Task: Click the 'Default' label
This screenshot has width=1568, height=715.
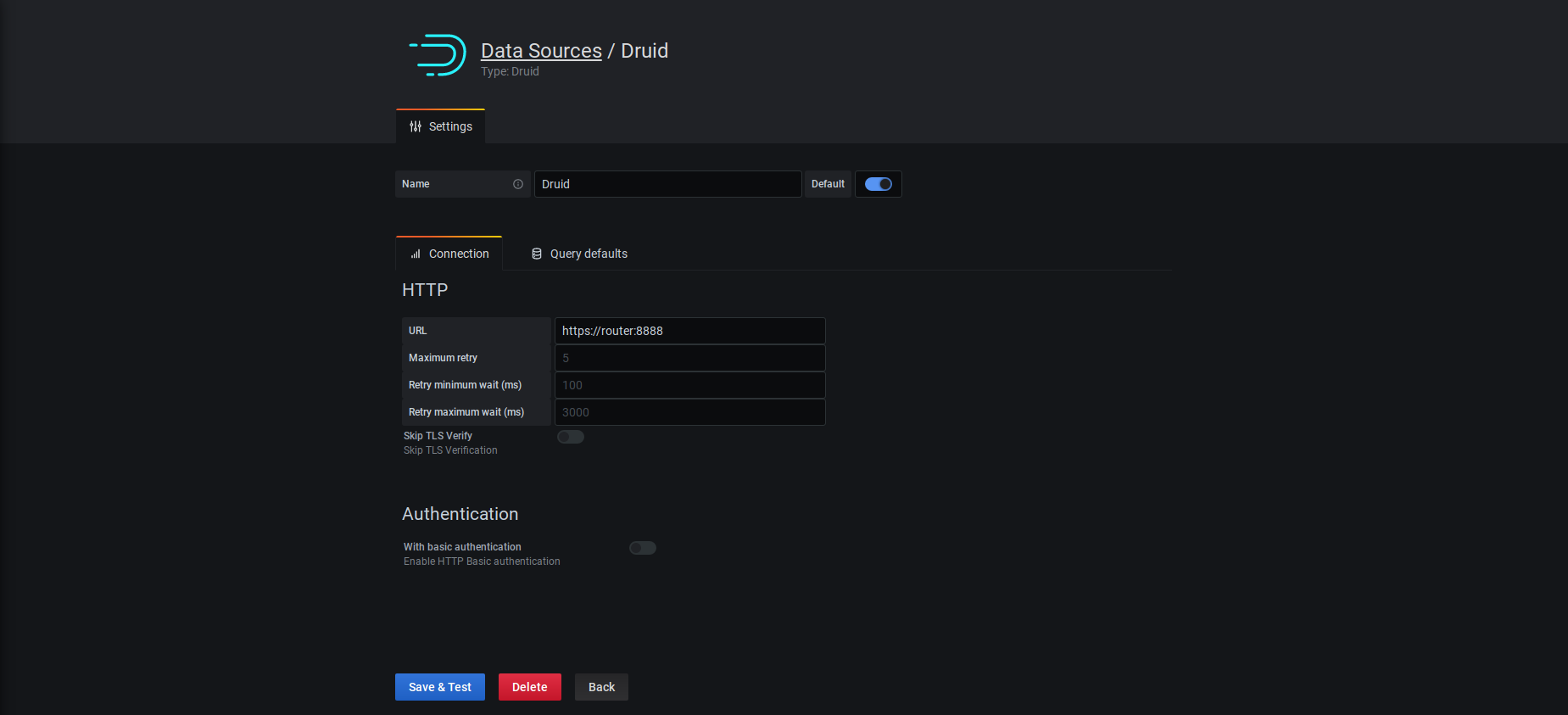Action: coord(828,184)
